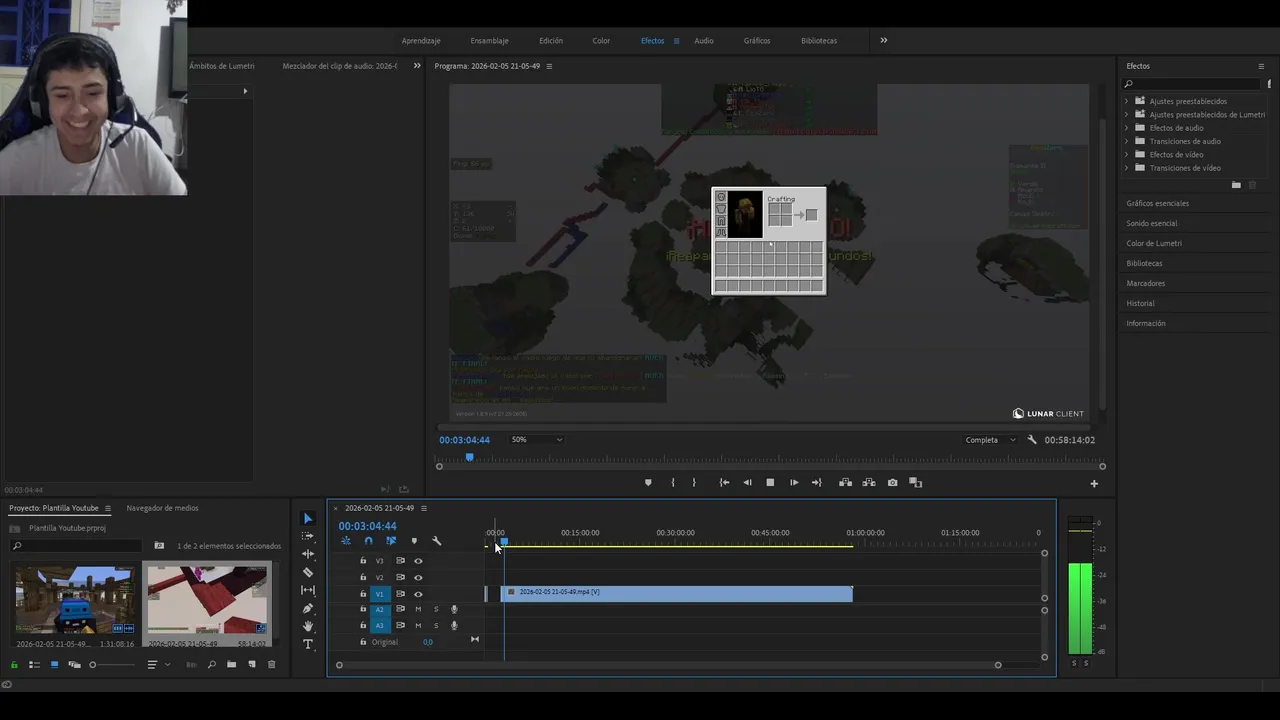Select the Hand tool

click(308, 626)
